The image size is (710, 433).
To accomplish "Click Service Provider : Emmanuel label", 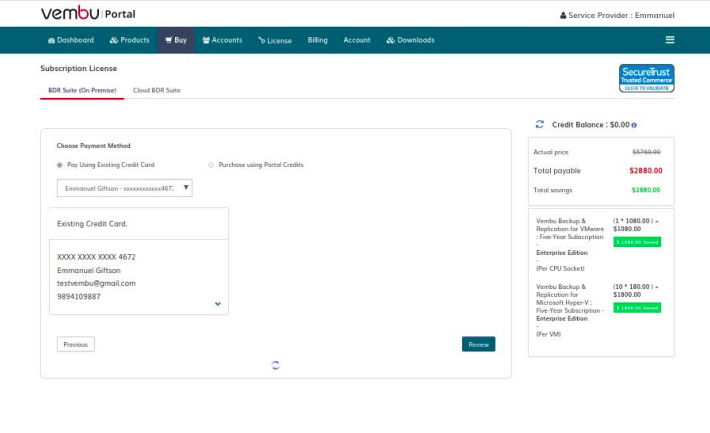I will tap(621, 15).
